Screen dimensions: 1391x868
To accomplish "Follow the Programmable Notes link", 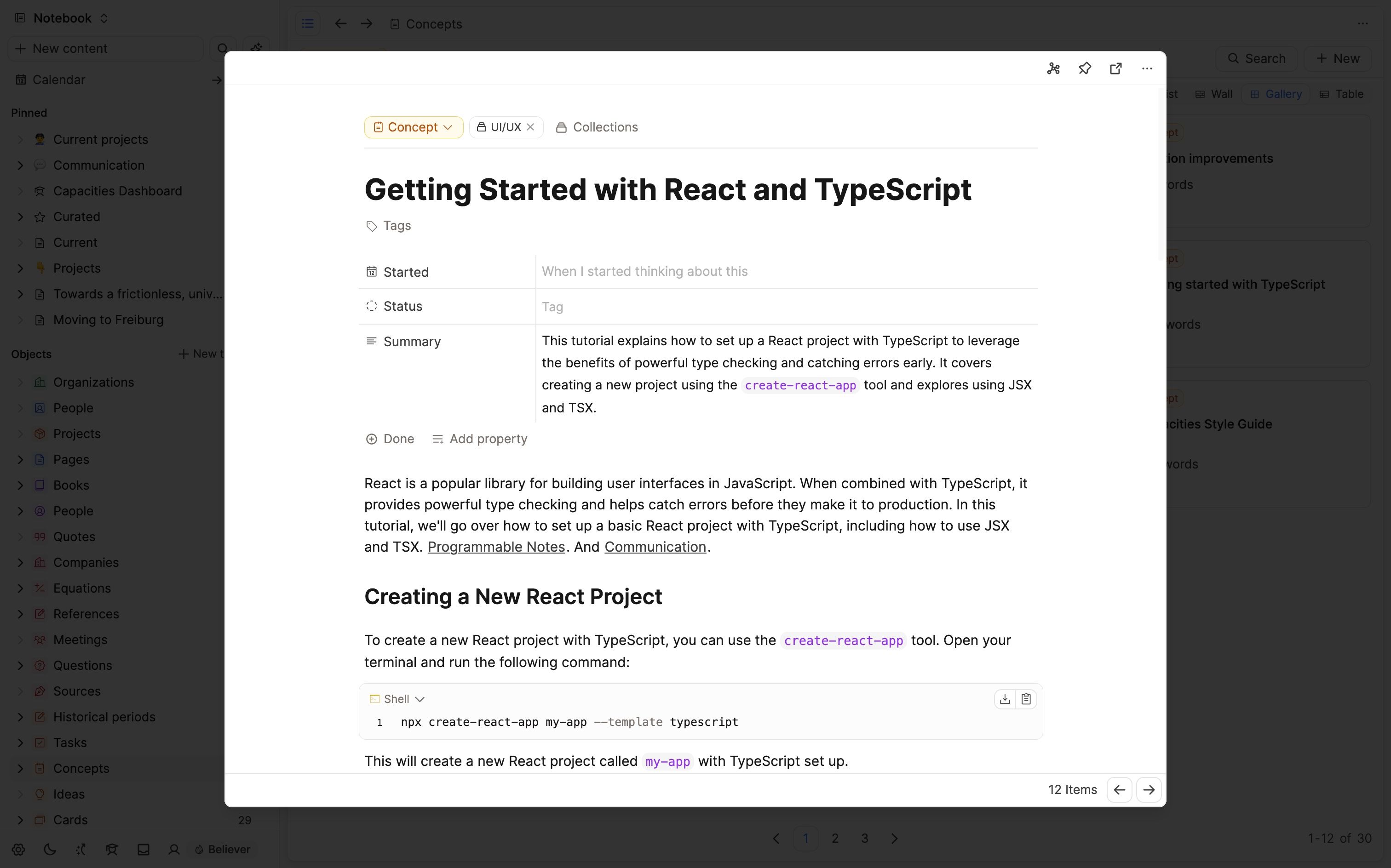I will click(x=496, y=547).
